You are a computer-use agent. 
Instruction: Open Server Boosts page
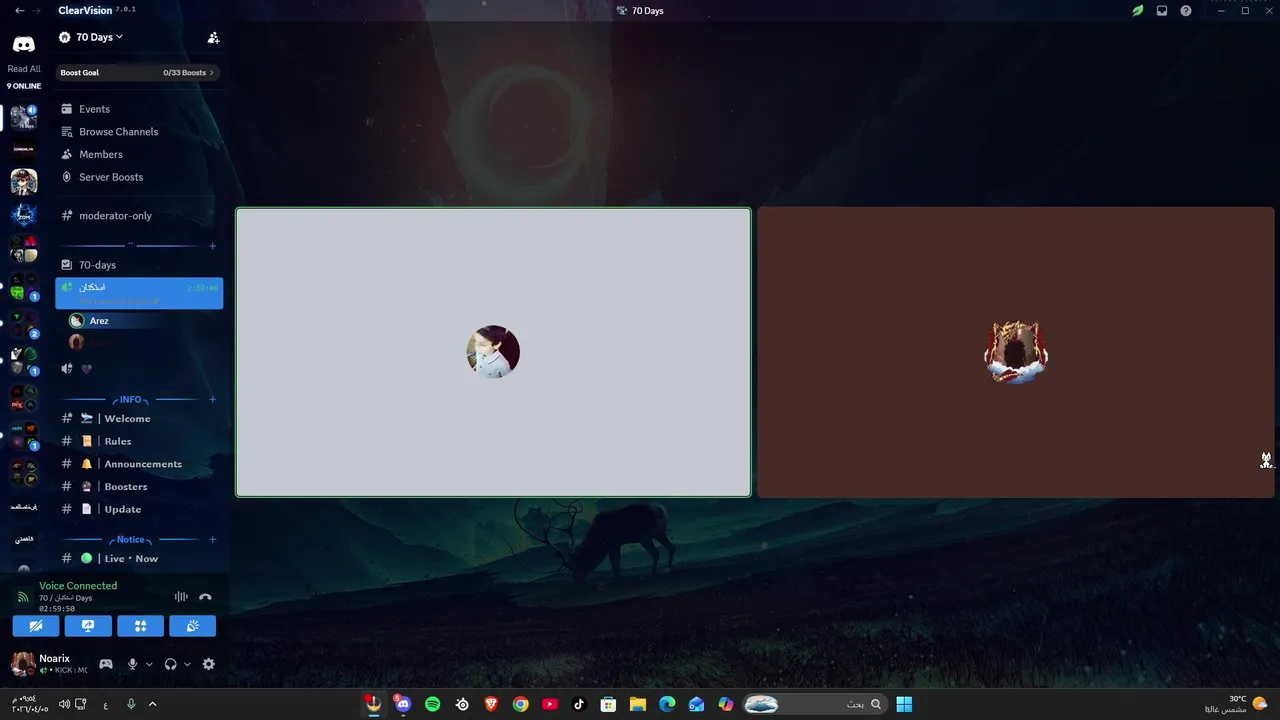[x=138, y=177]
